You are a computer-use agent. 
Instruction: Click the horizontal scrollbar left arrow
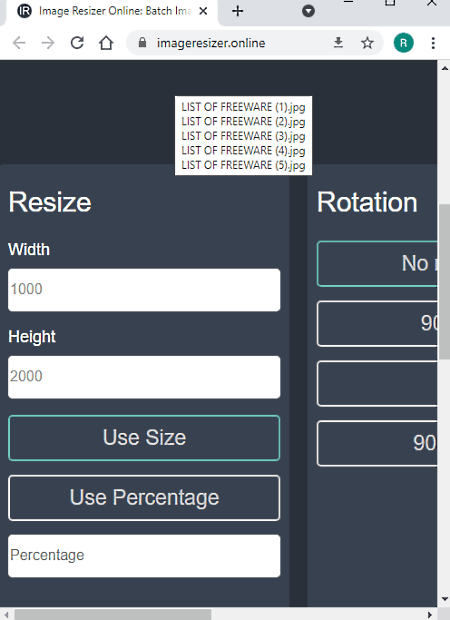coord(6,615)
